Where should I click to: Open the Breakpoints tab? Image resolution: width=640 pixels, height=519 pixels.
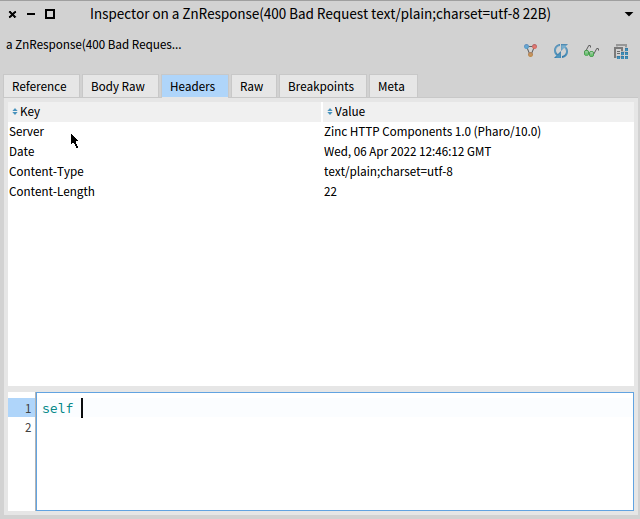click(x=321, y=86)
